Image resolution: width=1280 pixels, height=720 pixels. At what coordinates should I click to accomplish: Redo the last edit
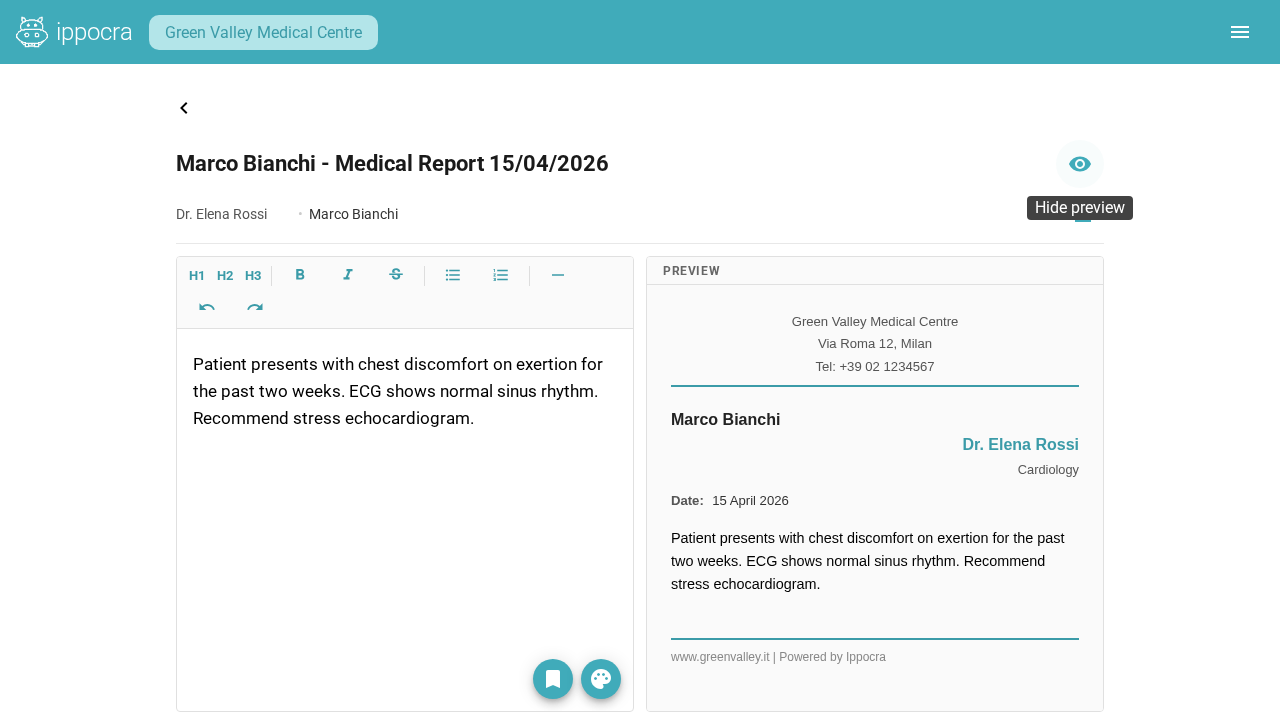coord(255,308)
